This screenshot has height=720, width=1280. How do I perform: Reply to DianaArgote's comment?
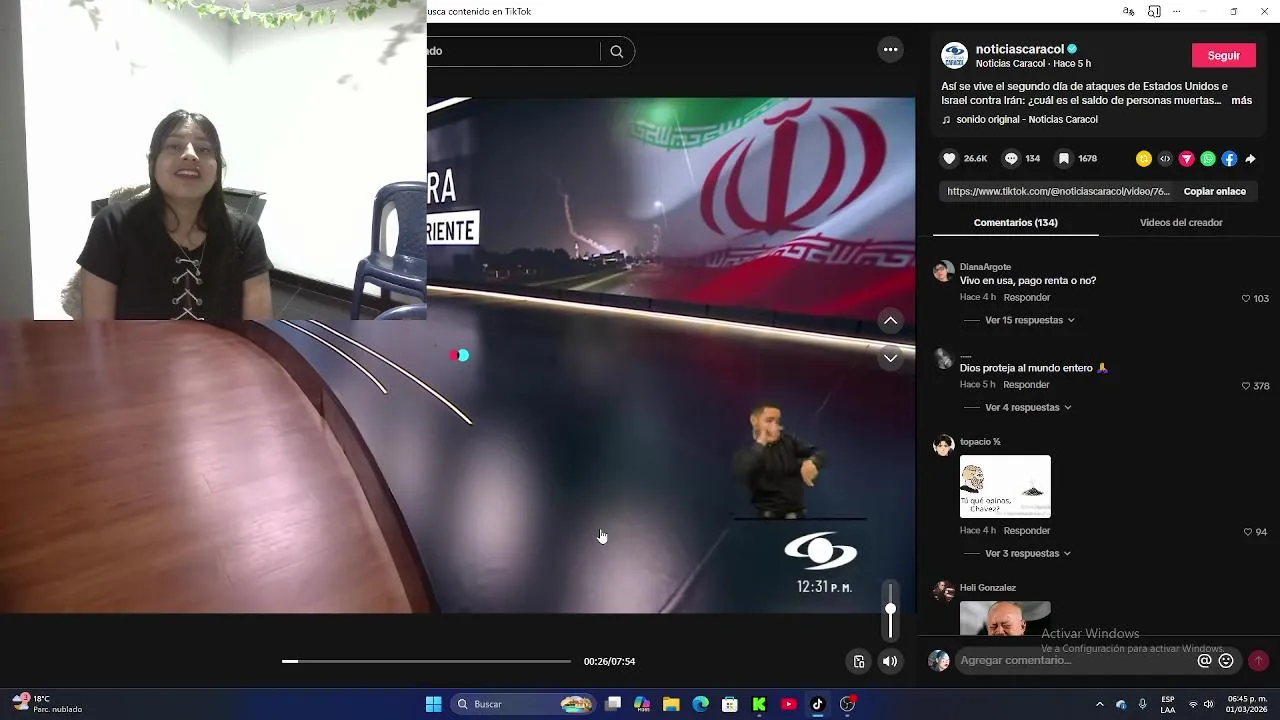click(x=1027, y=297)
